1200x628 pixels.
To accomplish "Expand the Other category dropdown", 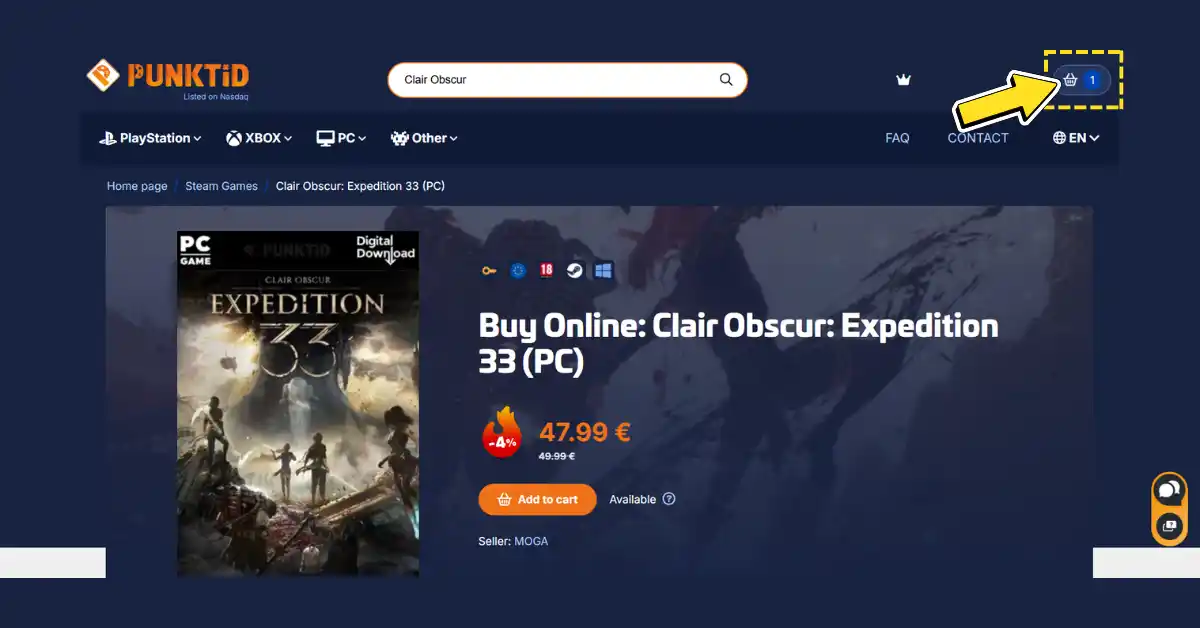I will pos(424,138).
